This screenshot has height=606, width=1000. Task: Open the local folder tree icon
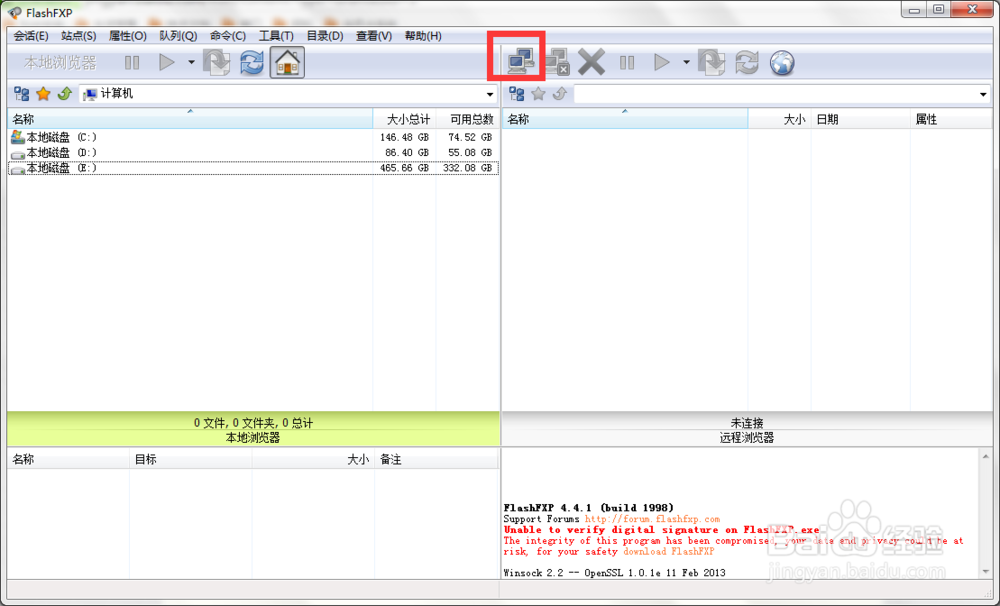(22, 94)
